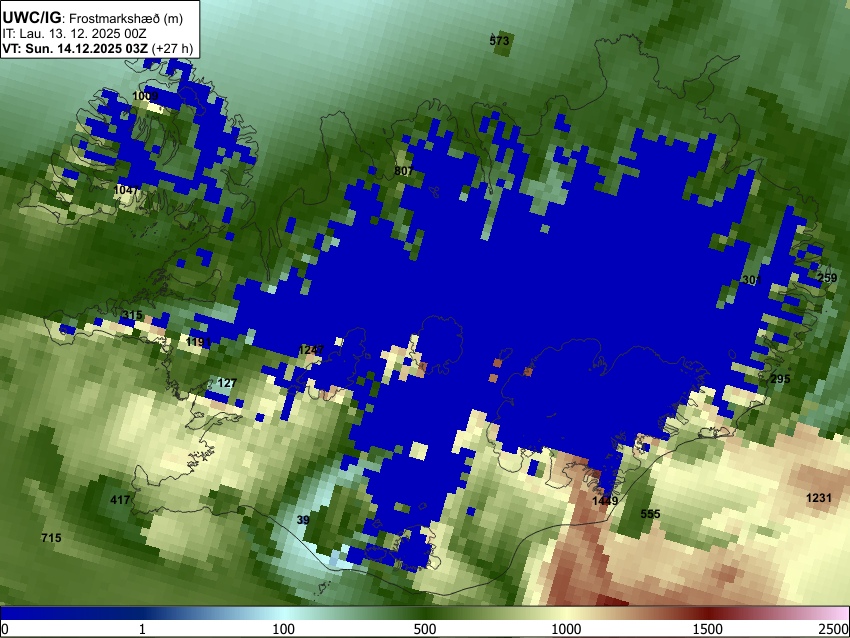Click the 1247 map value
850x638 pixels.
point(311,350)
